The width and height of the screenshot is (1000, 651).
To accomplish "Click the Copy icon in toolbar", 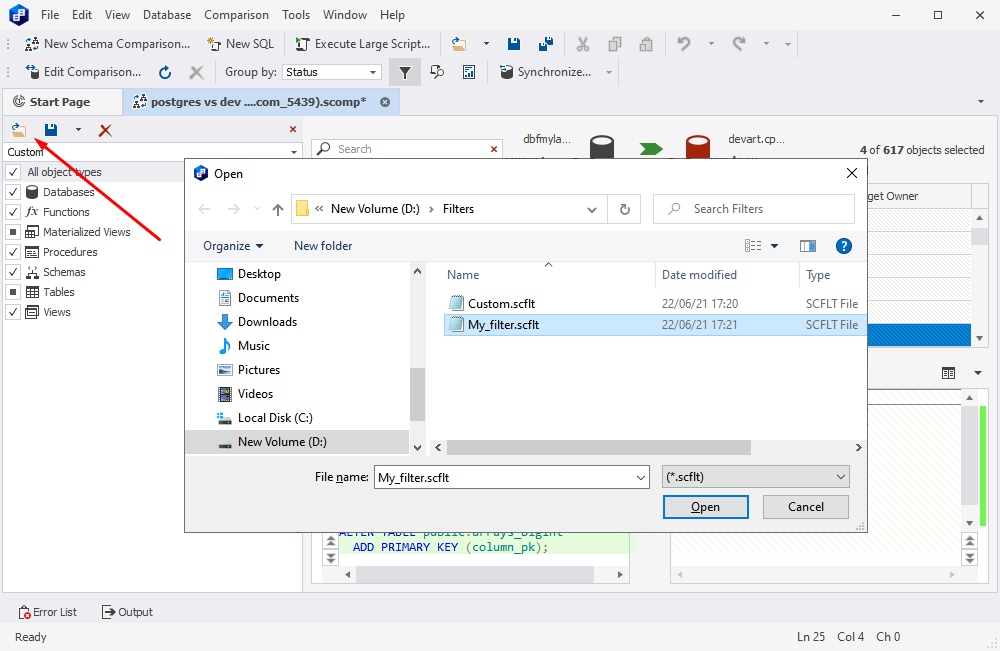I will click(x=615, y=44).
